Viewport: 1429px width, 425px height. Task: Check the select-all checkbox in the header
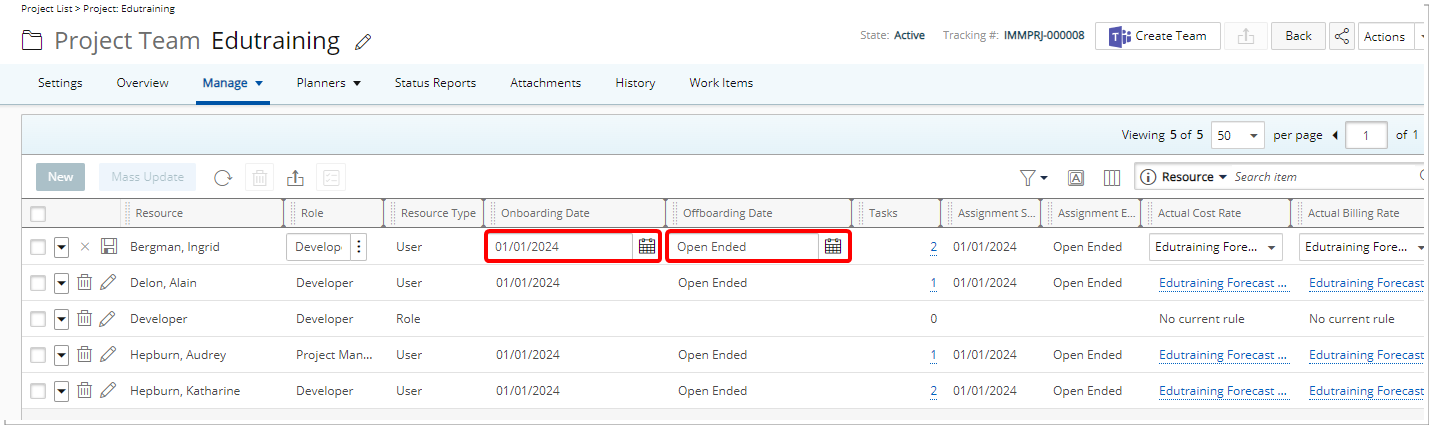pyautogui.click(x=38, y=213)
